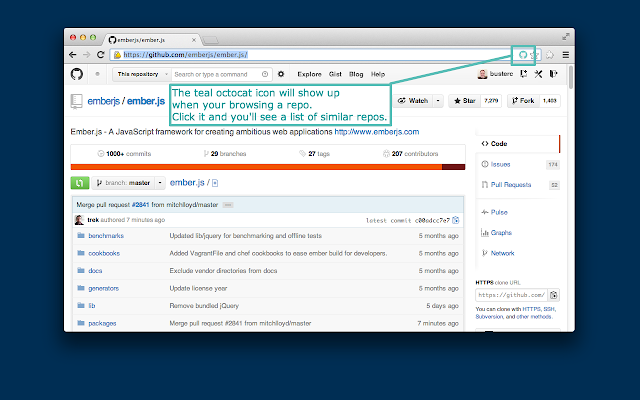Viewport: 640px width, 400px height.
Task: Click the teal octocat icon in address bar
Action: click(x=523, y=55)
